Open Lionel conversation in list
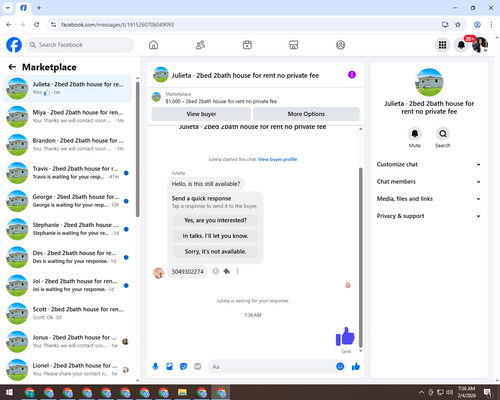 click(67, 370)
